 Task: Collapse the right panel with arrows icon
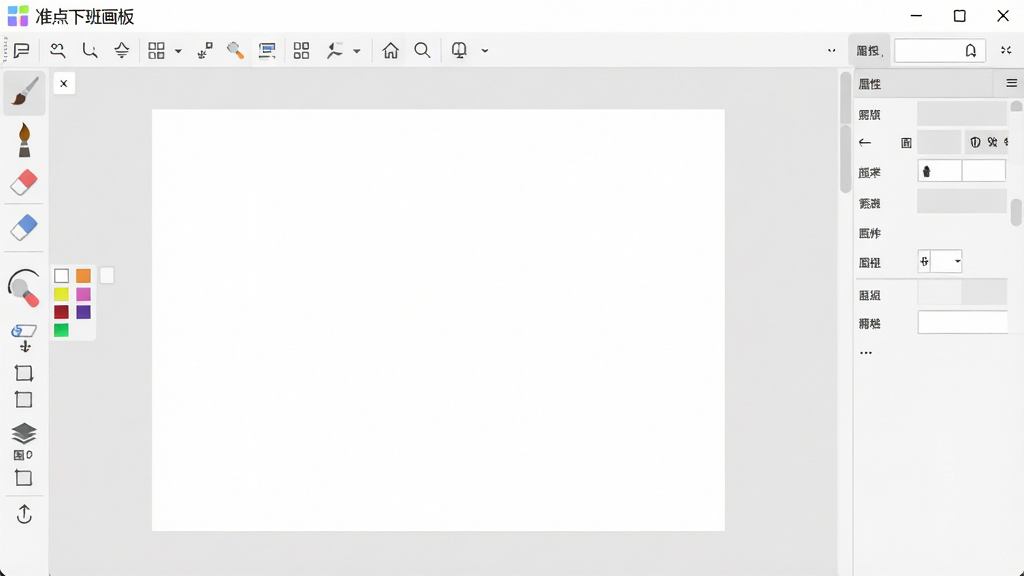pos(1006,50)
